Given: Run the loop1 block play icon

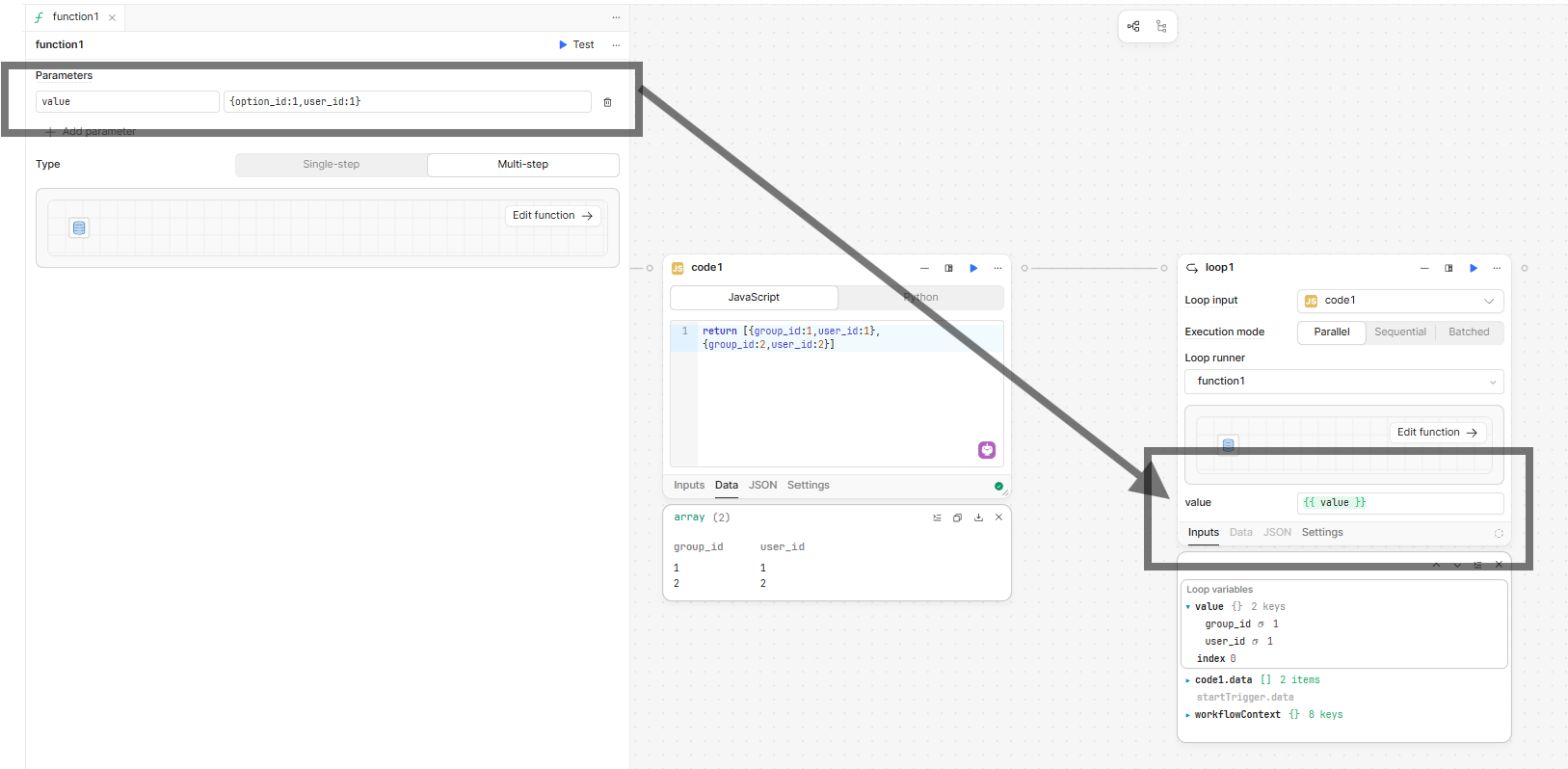Looking at the screenshot, I should tap(1474, 268).
